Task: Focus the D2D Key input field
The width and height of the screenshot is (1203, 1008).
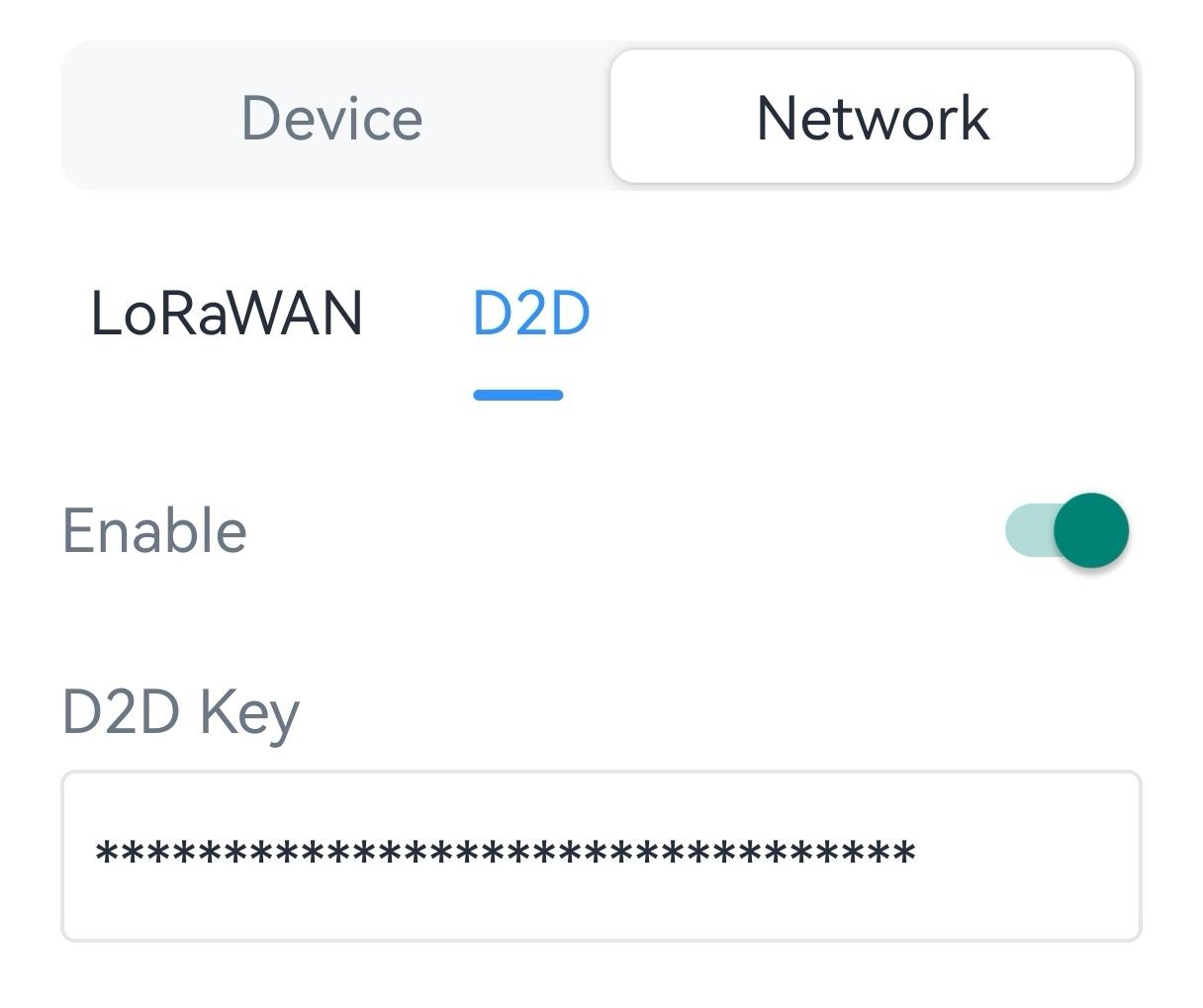Action: pyautogui.click(x=601, y=856)
